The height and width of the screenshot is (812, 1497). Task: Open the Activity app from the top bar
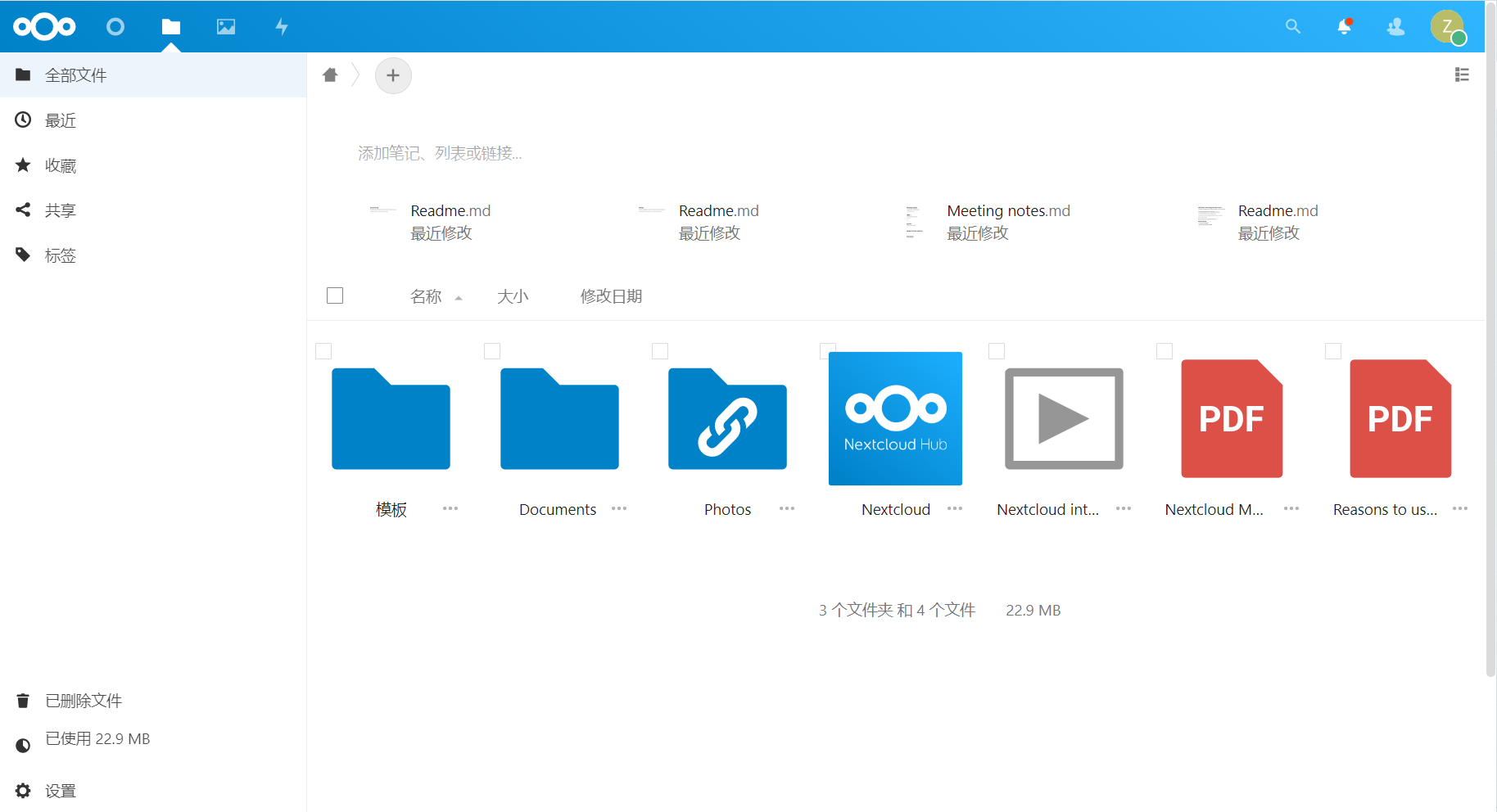click(x=281, y=26)
